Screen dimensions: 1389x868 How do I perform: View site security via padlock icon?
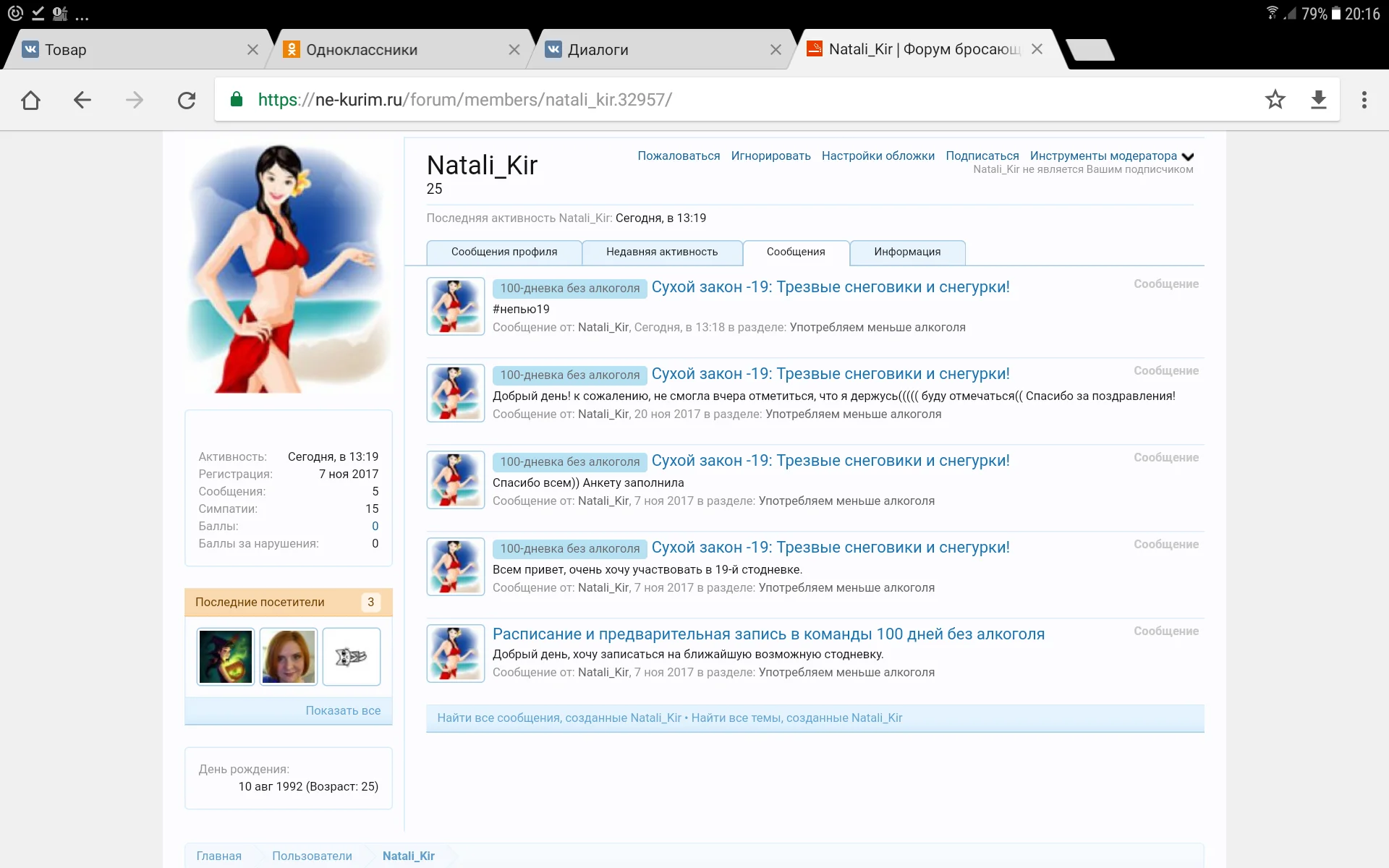[x=236, y=100]
